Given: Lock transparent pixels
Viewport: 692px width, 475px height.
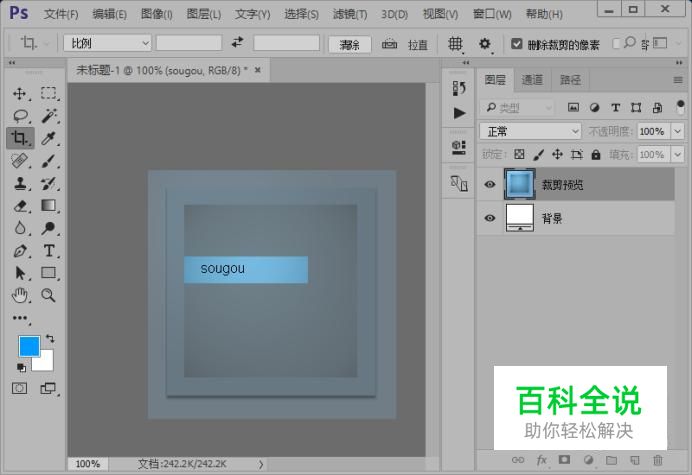Looking at the screenshot, I should tap(519, 154).
